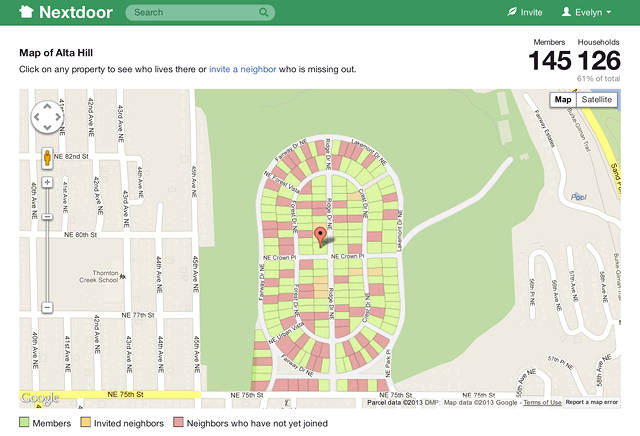Click the orange Invited neighbors swatch
640x436 pixels.
coord(85,423)
